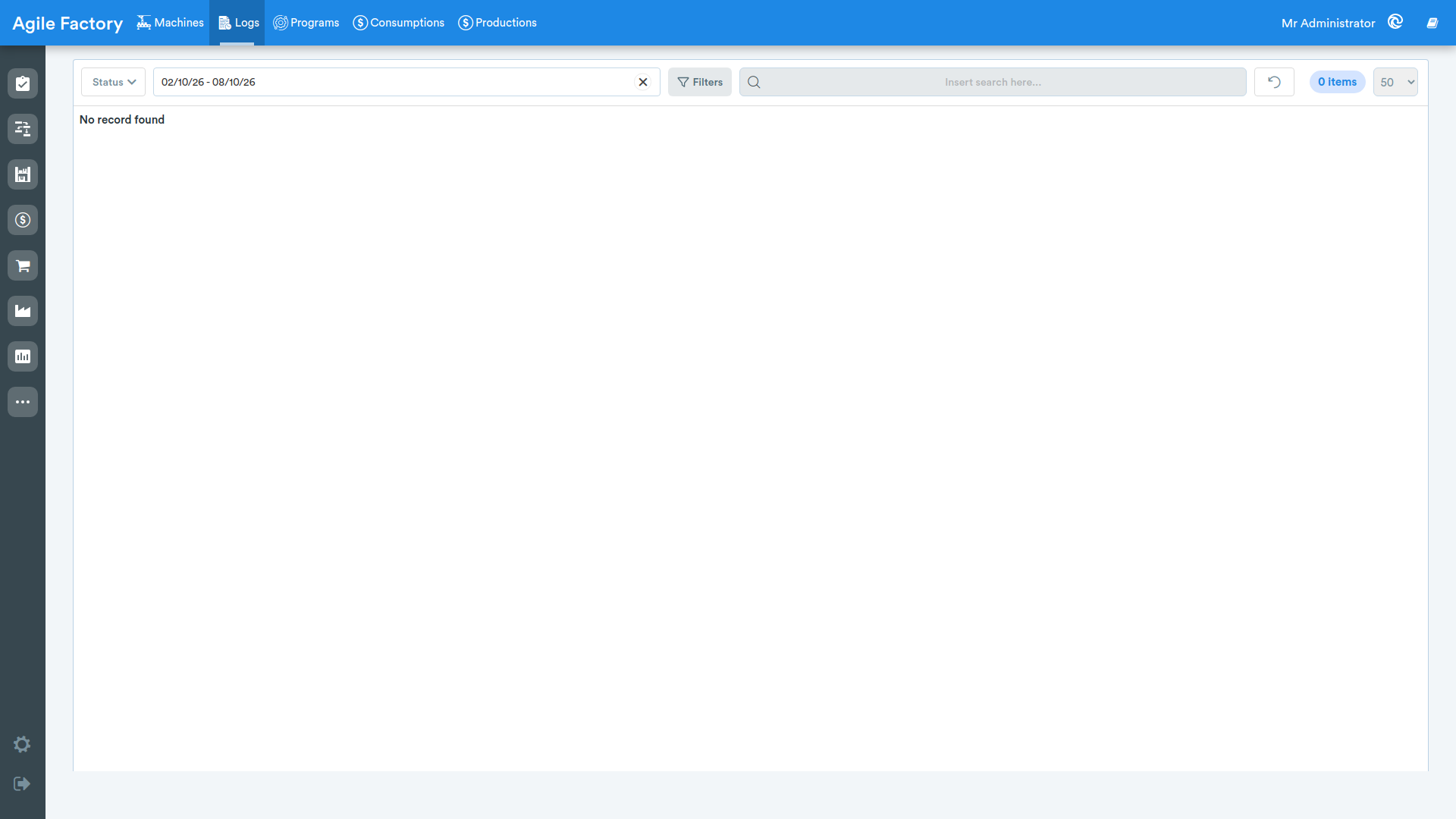This screenshot has width=1456, height=819.
Task: Open the Gantt planning sidebar icon
Action: [23, 129]
